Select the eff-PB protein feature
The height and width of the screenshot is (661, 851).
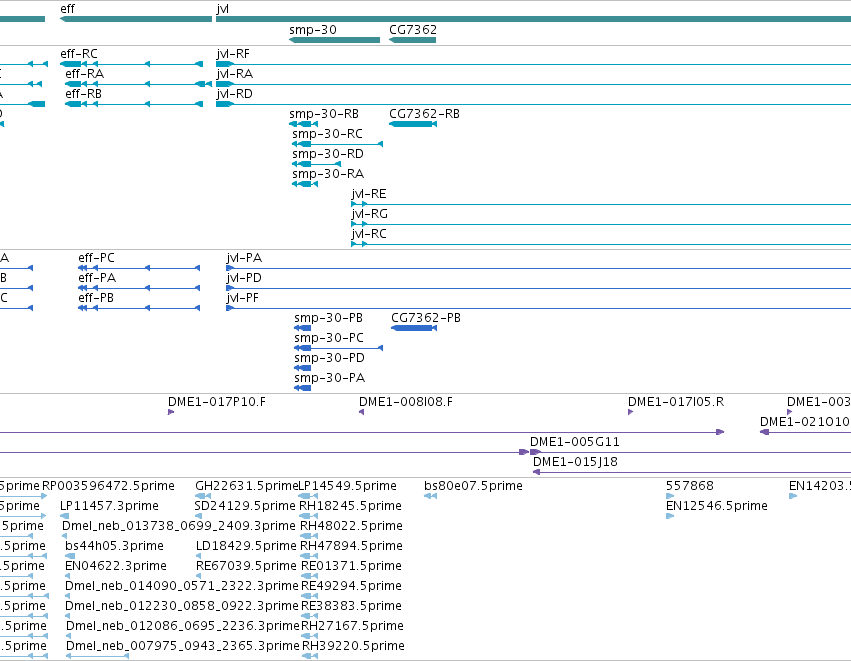[139, 308]
